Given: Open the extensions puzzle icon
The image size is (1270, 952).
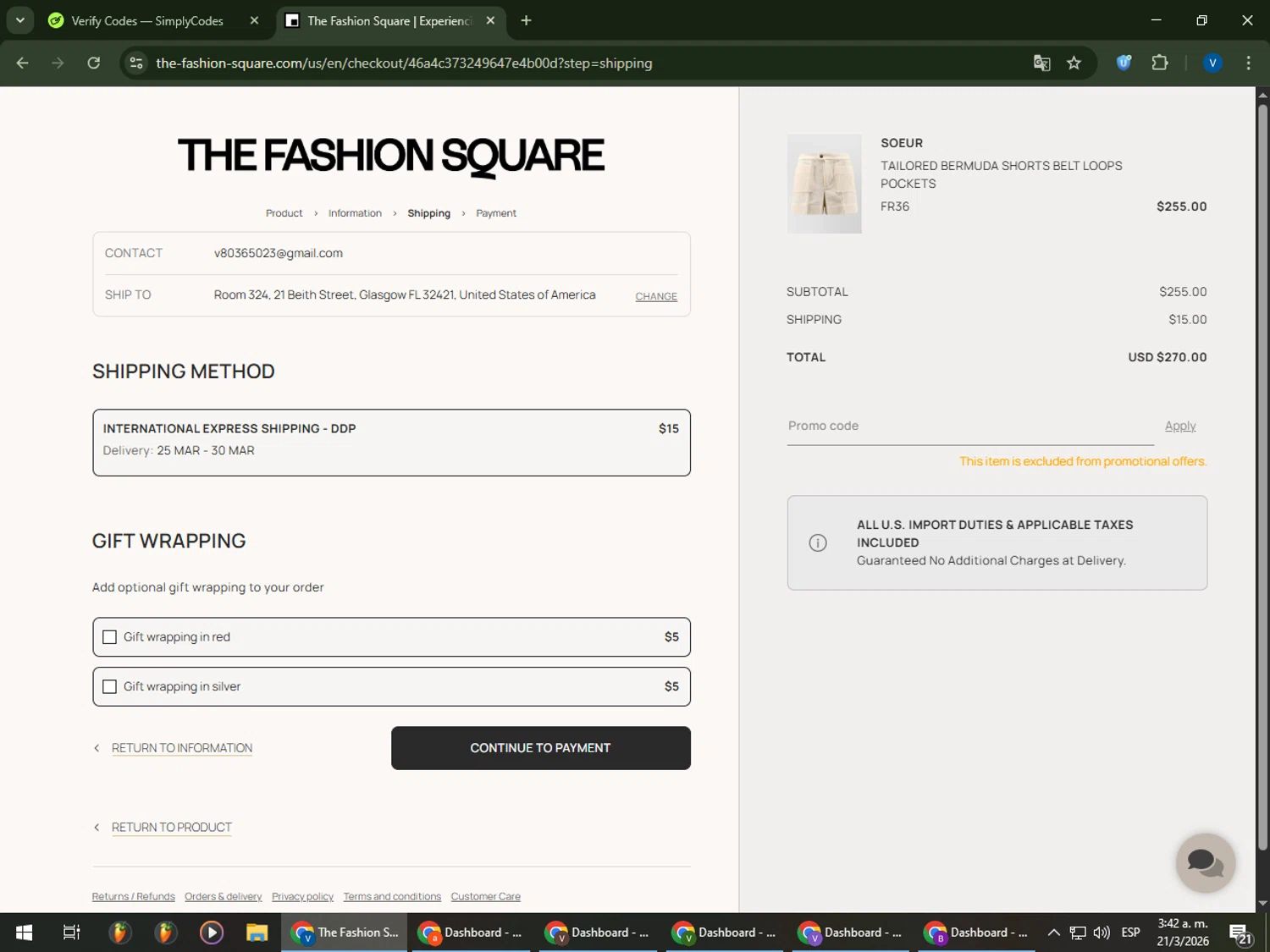Looking at the screenshot, I should click(x=1160, y=63).
